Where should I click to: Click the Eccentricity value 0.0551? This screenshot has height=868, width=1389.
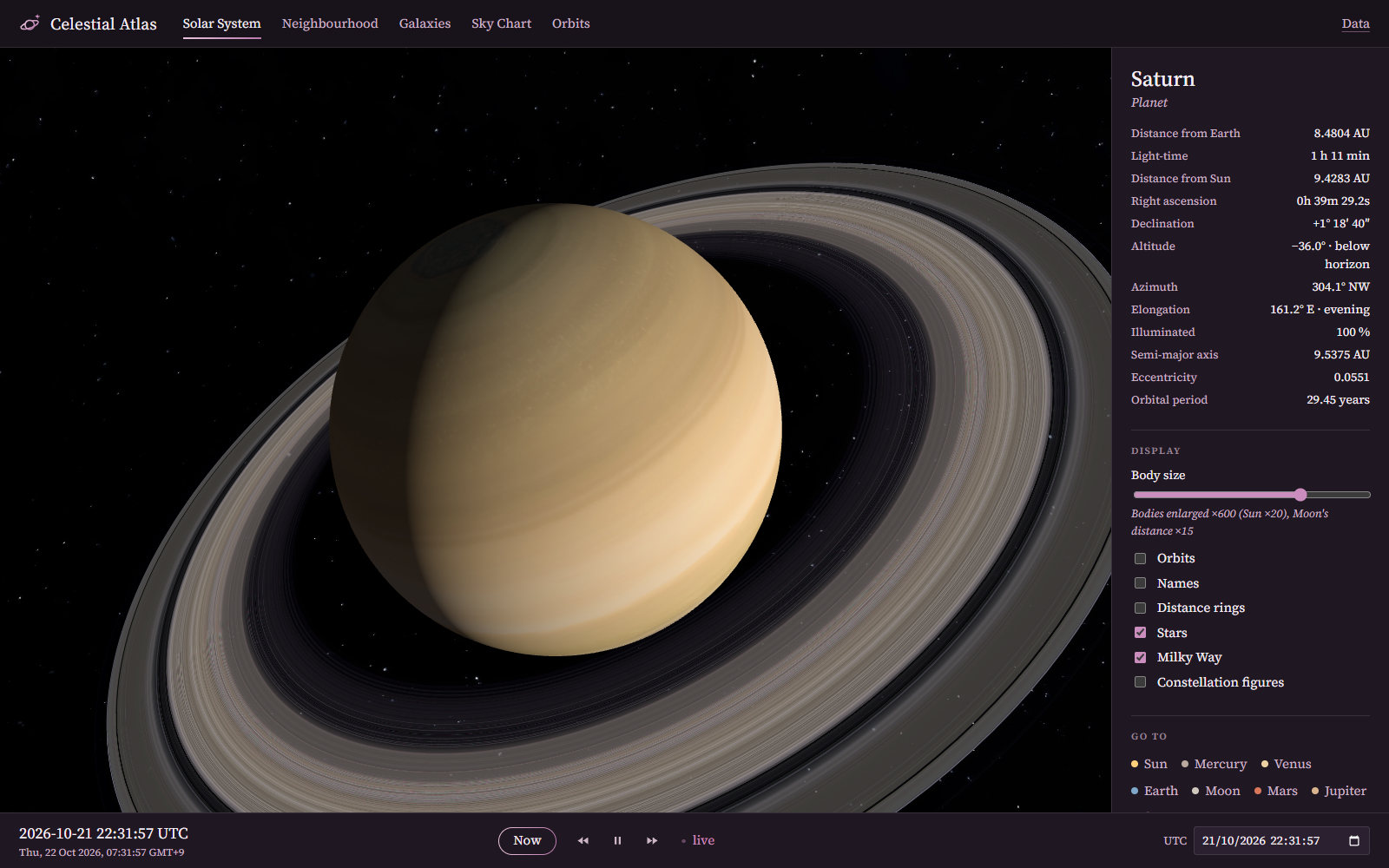1352,377
